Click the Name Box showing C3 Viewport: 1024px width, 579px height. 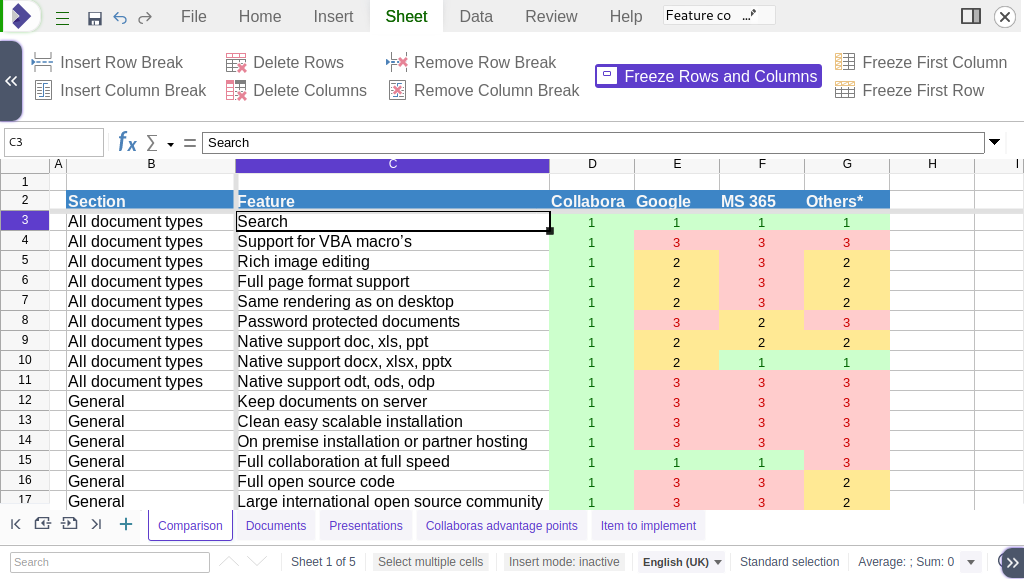tap(54, 142)
